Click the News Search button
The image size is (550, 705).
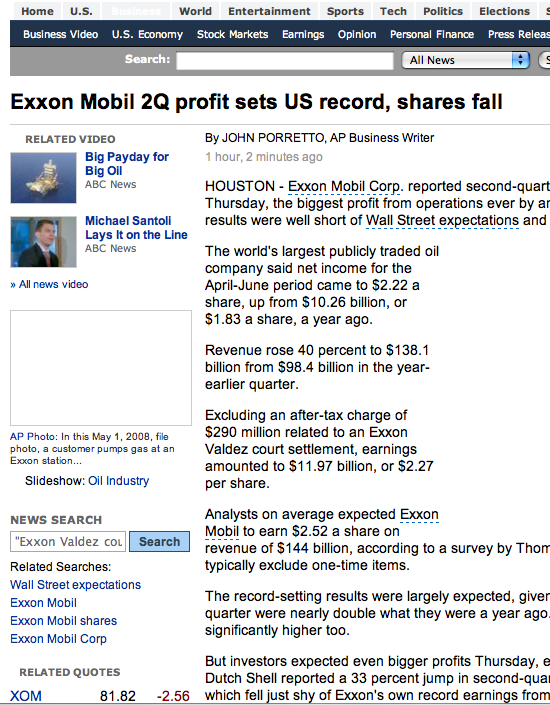click(159, 542)
